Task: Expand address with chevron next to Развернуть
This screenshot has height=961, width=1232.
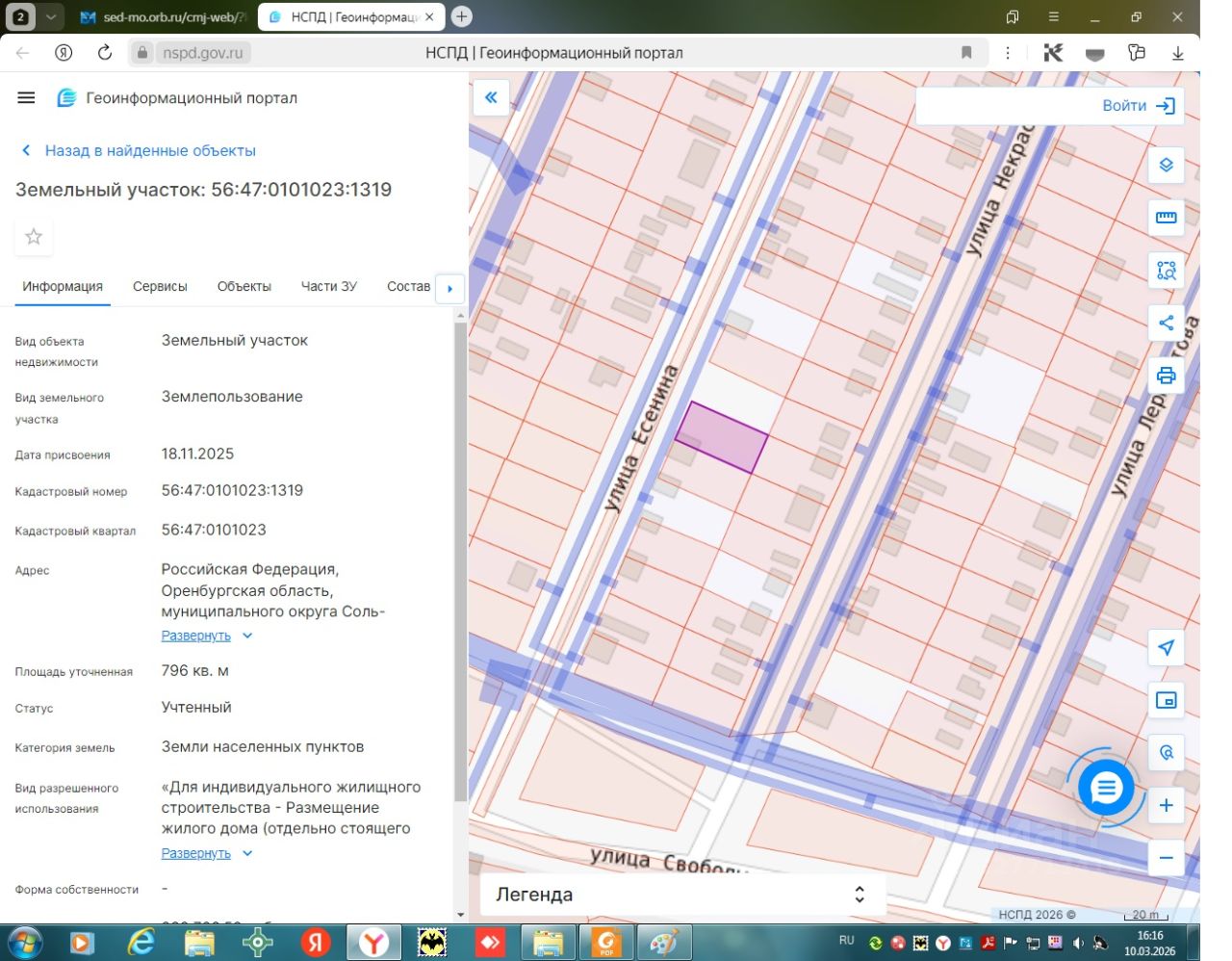Action: click(247, 636)
